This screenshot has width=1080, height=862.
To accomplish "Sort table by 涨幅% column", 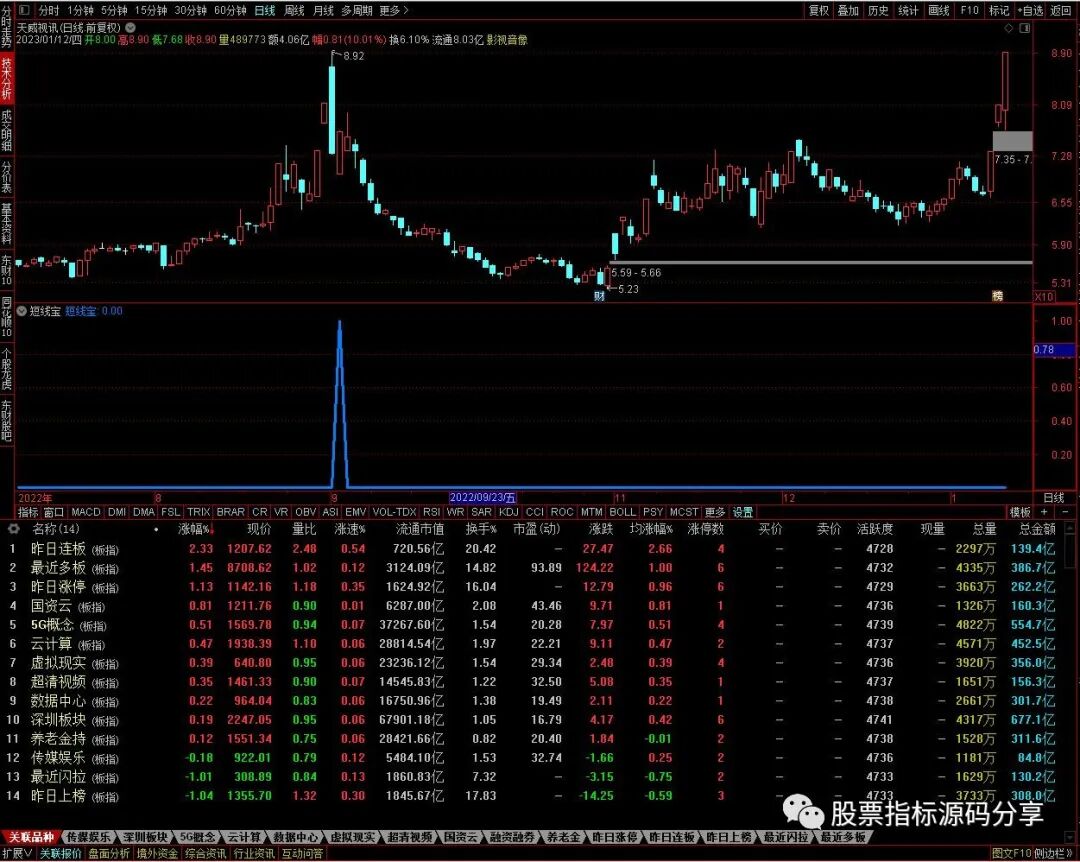I will [x=194, y=529].
